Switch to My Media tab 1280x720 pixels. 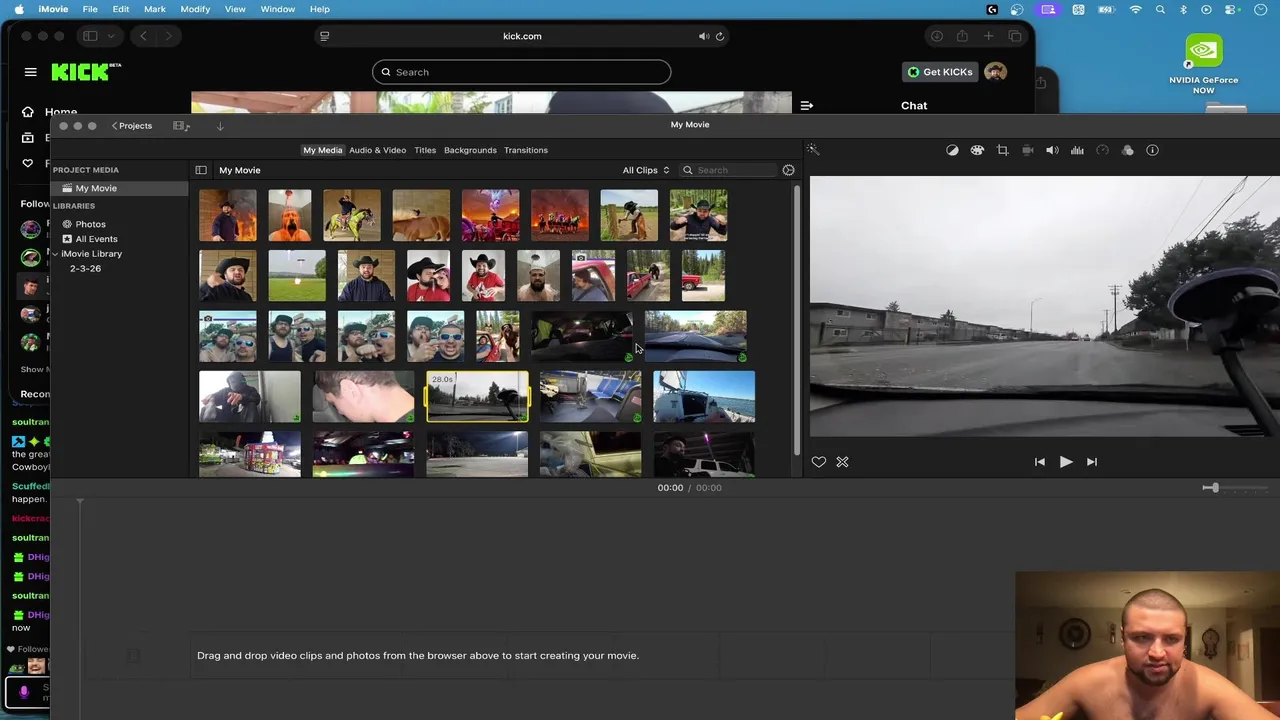[322, 150]
